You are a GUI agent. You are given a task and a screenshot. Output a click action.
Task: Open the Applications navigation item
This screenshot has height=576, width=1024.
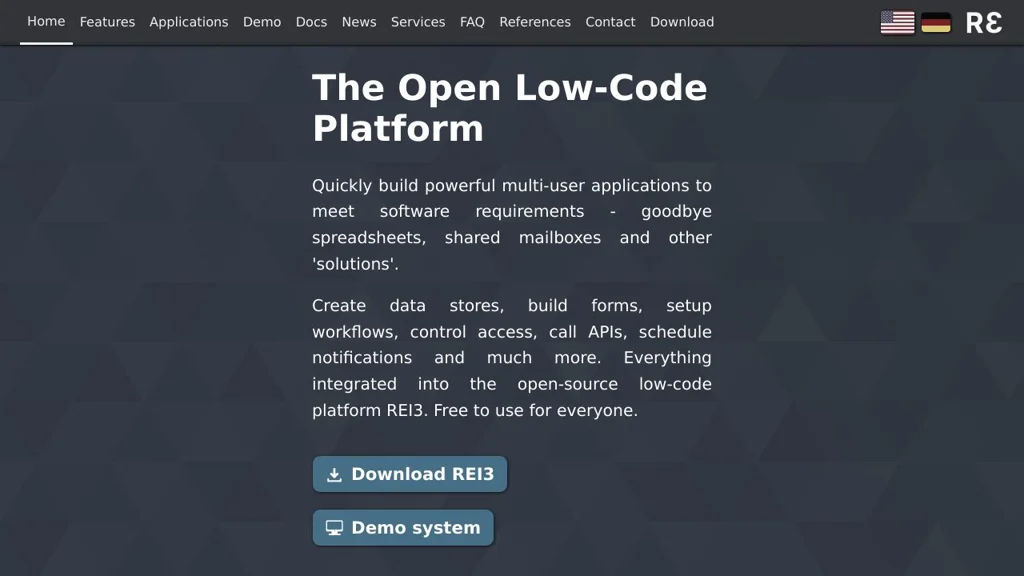point(189,22)
